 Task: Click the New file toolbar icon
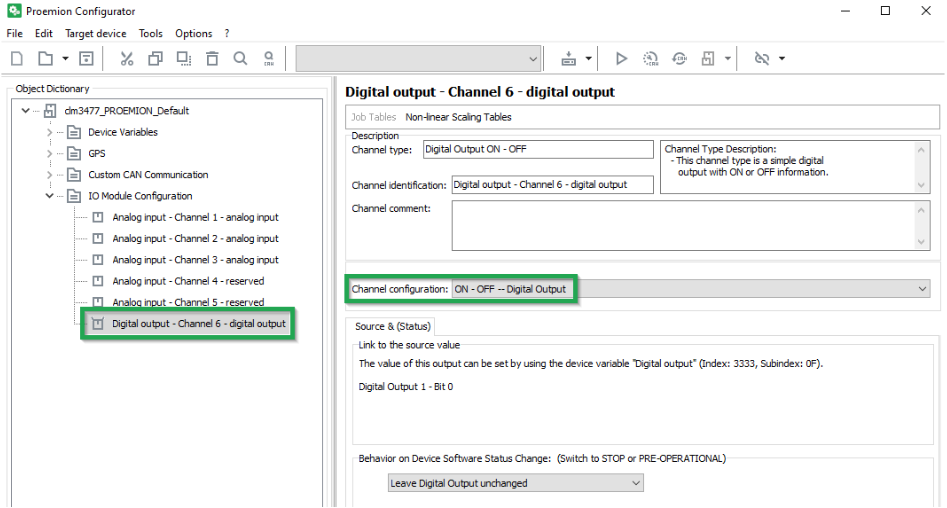point(16,59)
